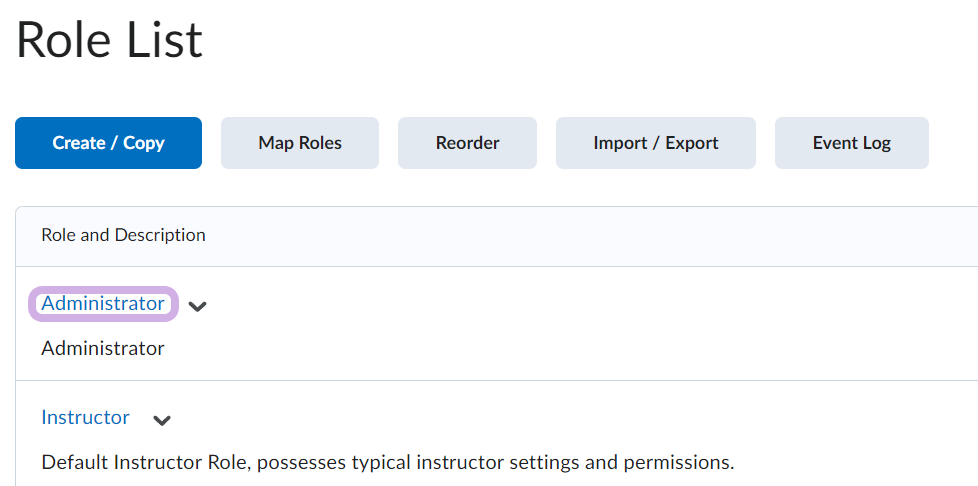
Task: Open the Instructor role link
Action: (x=85, y=417)
